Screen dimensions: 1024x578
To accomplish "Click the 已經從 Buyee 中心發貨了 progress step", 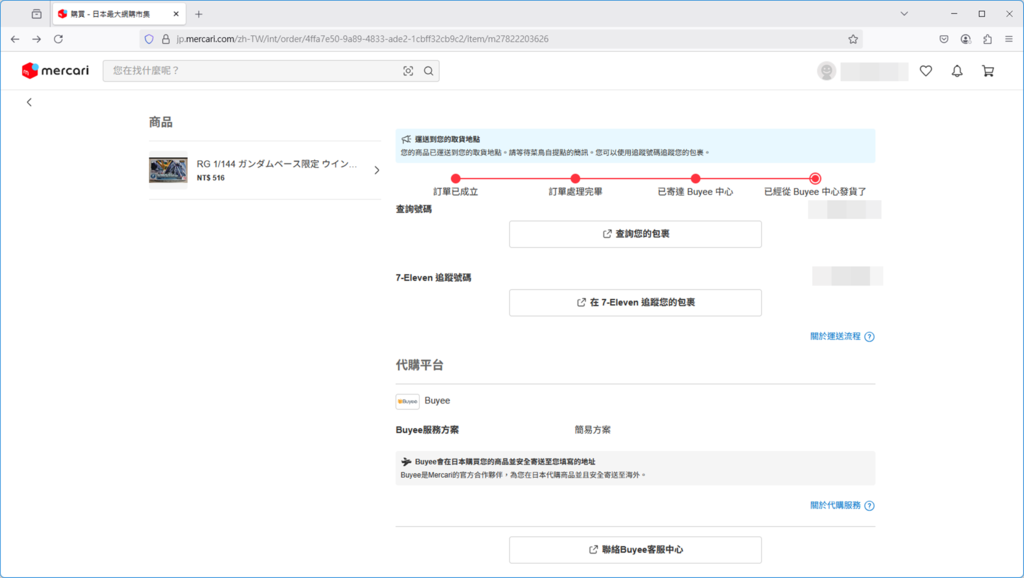I will (x=815, y=191).
